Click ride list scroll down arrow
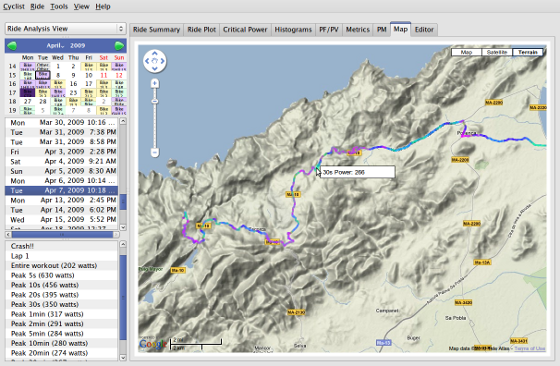Image resolution: width=560 pixels, height=366 pixels. tap(123, 227)
